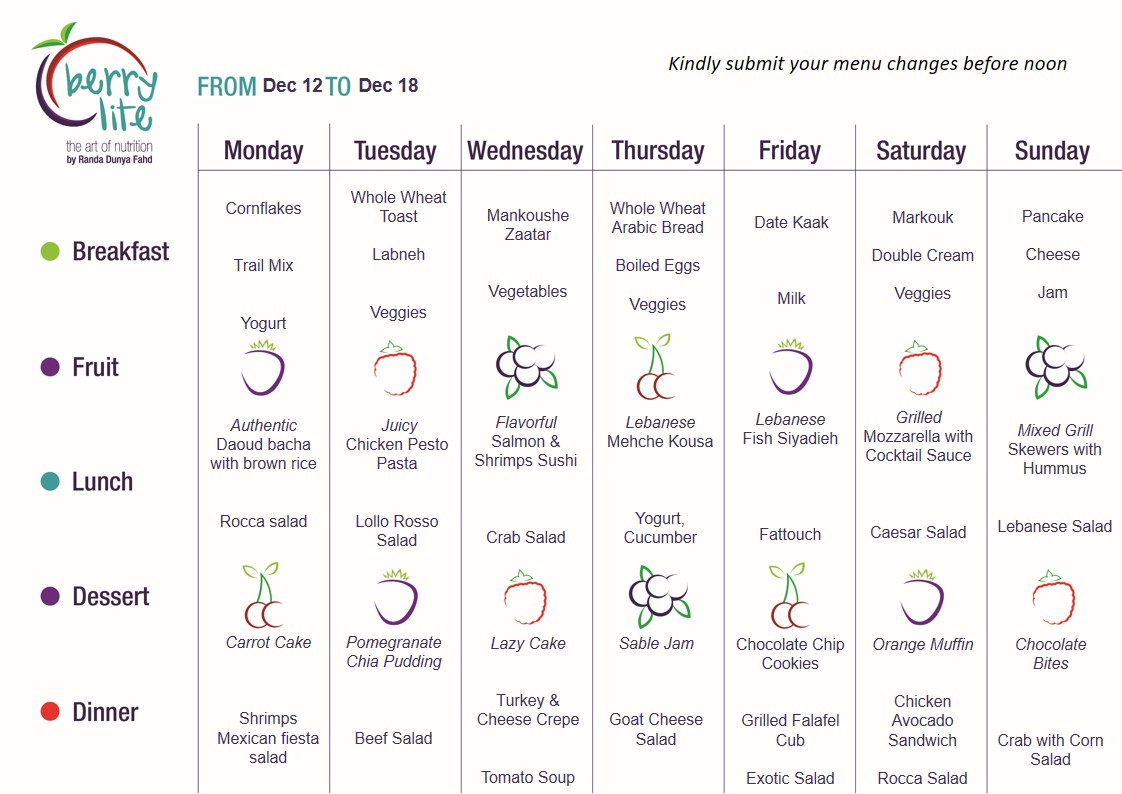
Task: Click the Fruit row label
Action: (x=95, y=367)
